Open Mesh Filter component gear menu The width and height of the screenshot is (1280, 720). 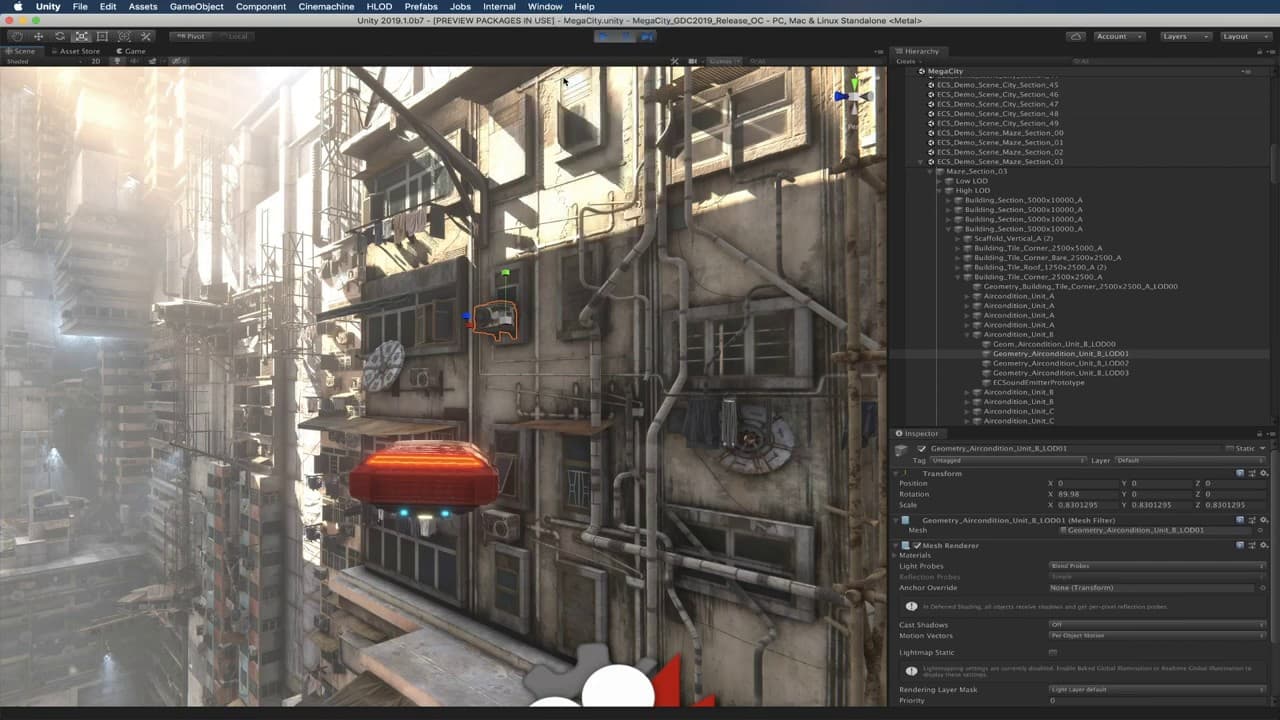(x=1264, y=520)
